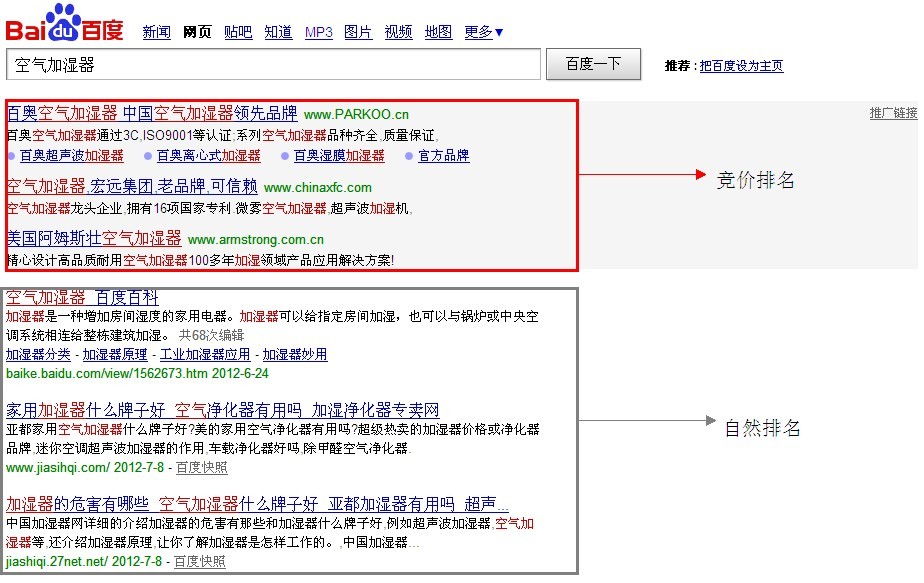Click the 共68次编辑 edit count text
Viewport: 924px width, 583px height.
[x=212, y=335]
